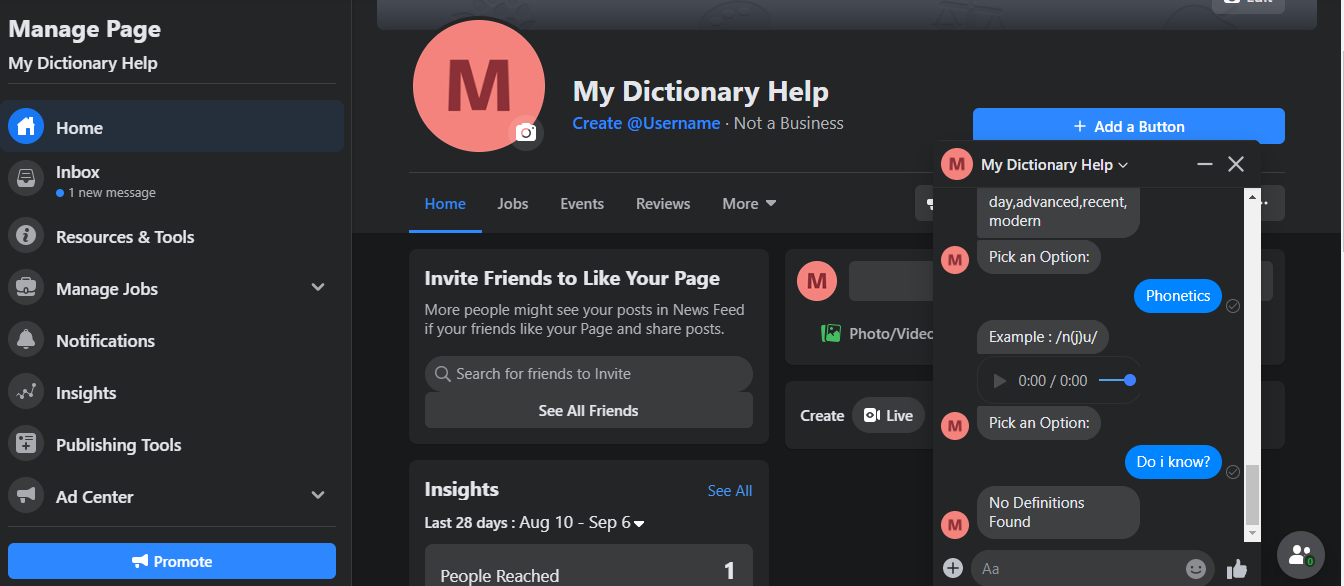
Task: Click the Live video button
Action: [888, 415]
